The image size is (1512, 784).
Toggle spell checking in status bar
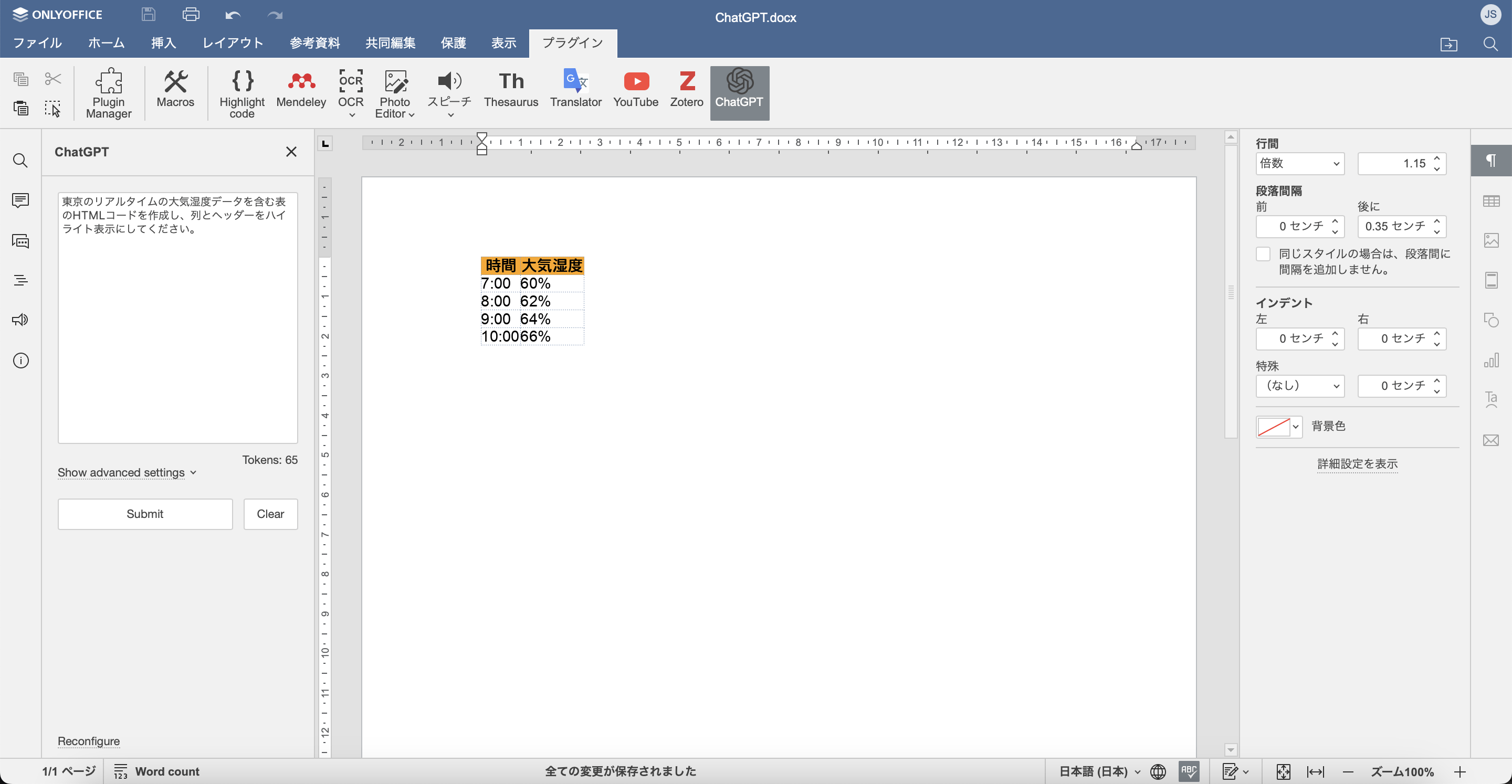click(x=1189, y=771)
